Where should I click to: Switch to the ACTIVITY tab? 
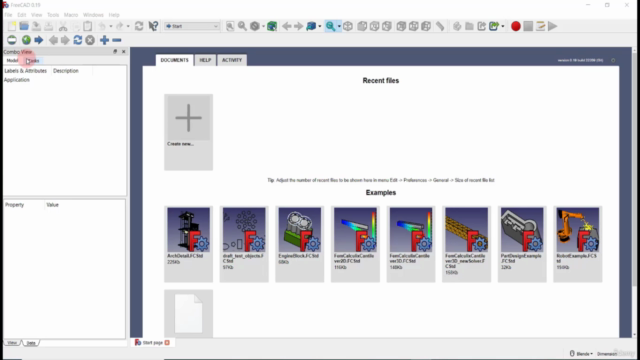(232, 60)
